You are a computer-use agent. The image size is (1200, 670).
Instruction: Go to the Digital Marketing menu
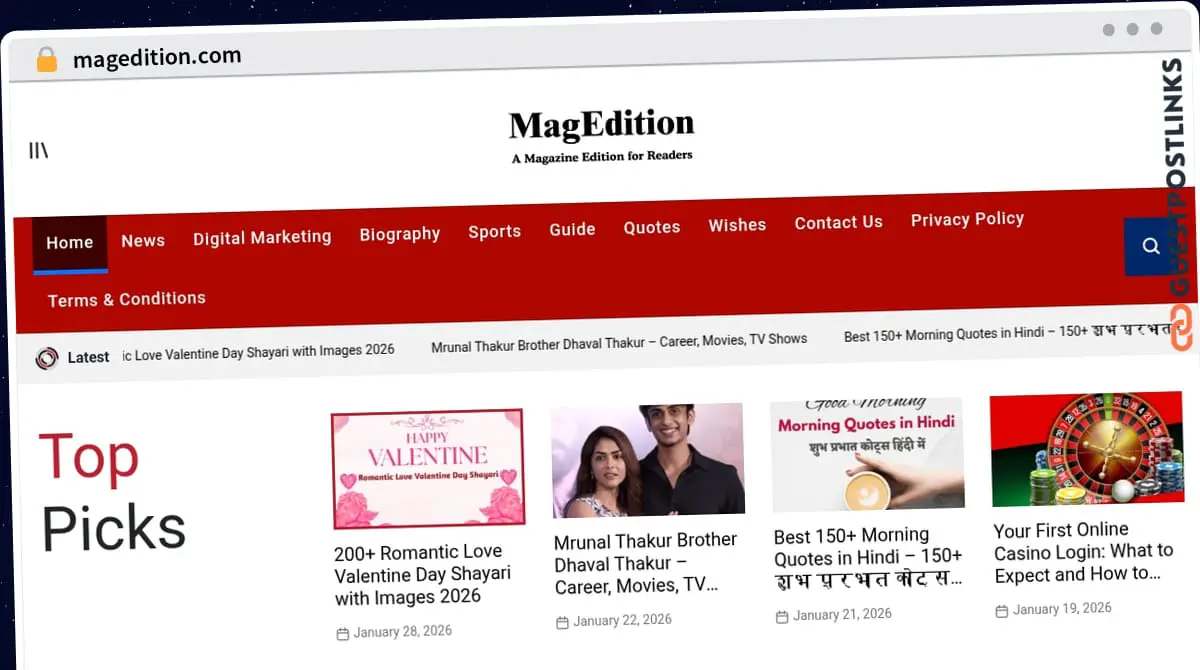pos(262,237)
